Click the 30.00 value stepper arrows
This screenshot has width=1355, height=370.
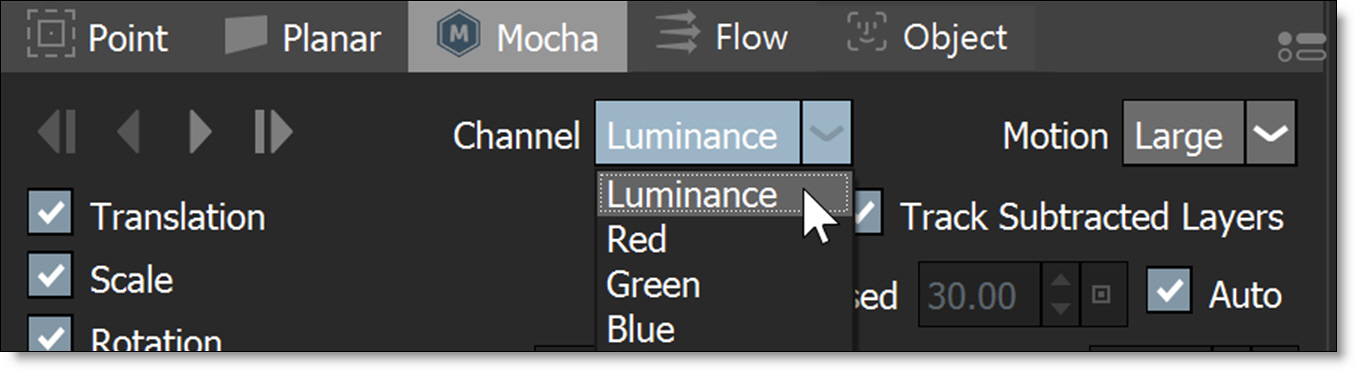click(1060, 295)
